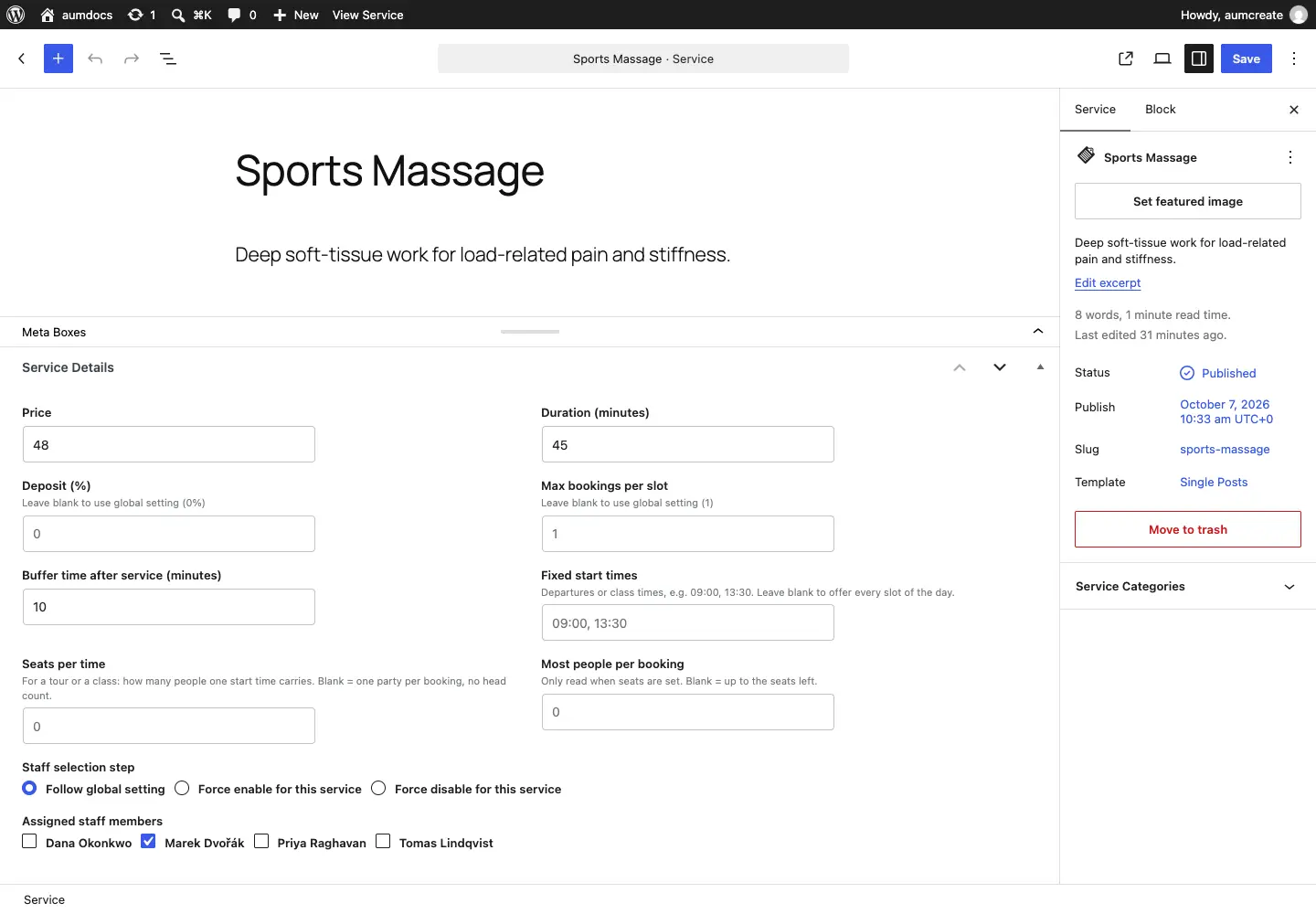This screenshot has width=1316, height=914.
Task: Check the Dana Okonkwo staff checkbox
Action: point(29,841)
